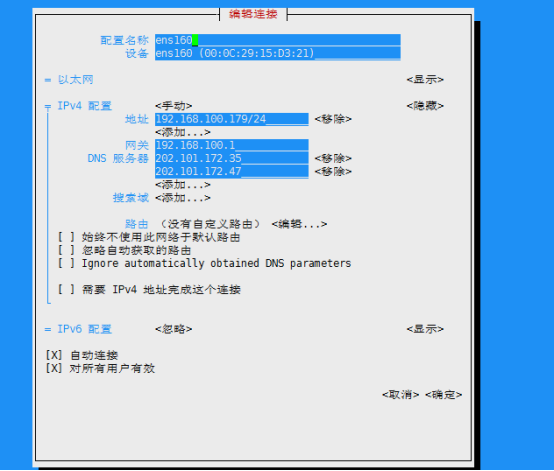The image size is (554, 471).
Task: Open the IPv4 <手动> method dropdown
Action: [x=173, y=106]
